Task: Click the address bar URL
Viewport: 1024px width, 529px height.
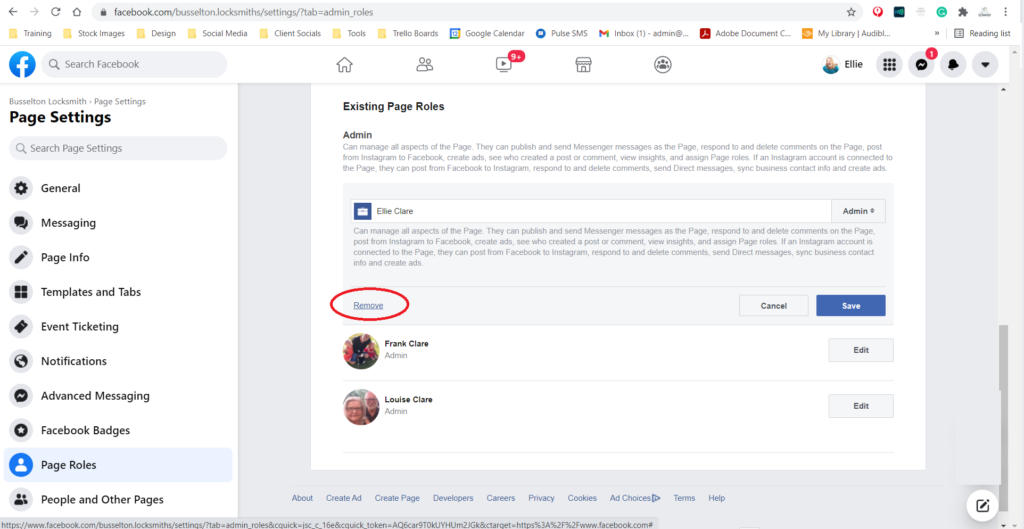Action: (244, 12)
